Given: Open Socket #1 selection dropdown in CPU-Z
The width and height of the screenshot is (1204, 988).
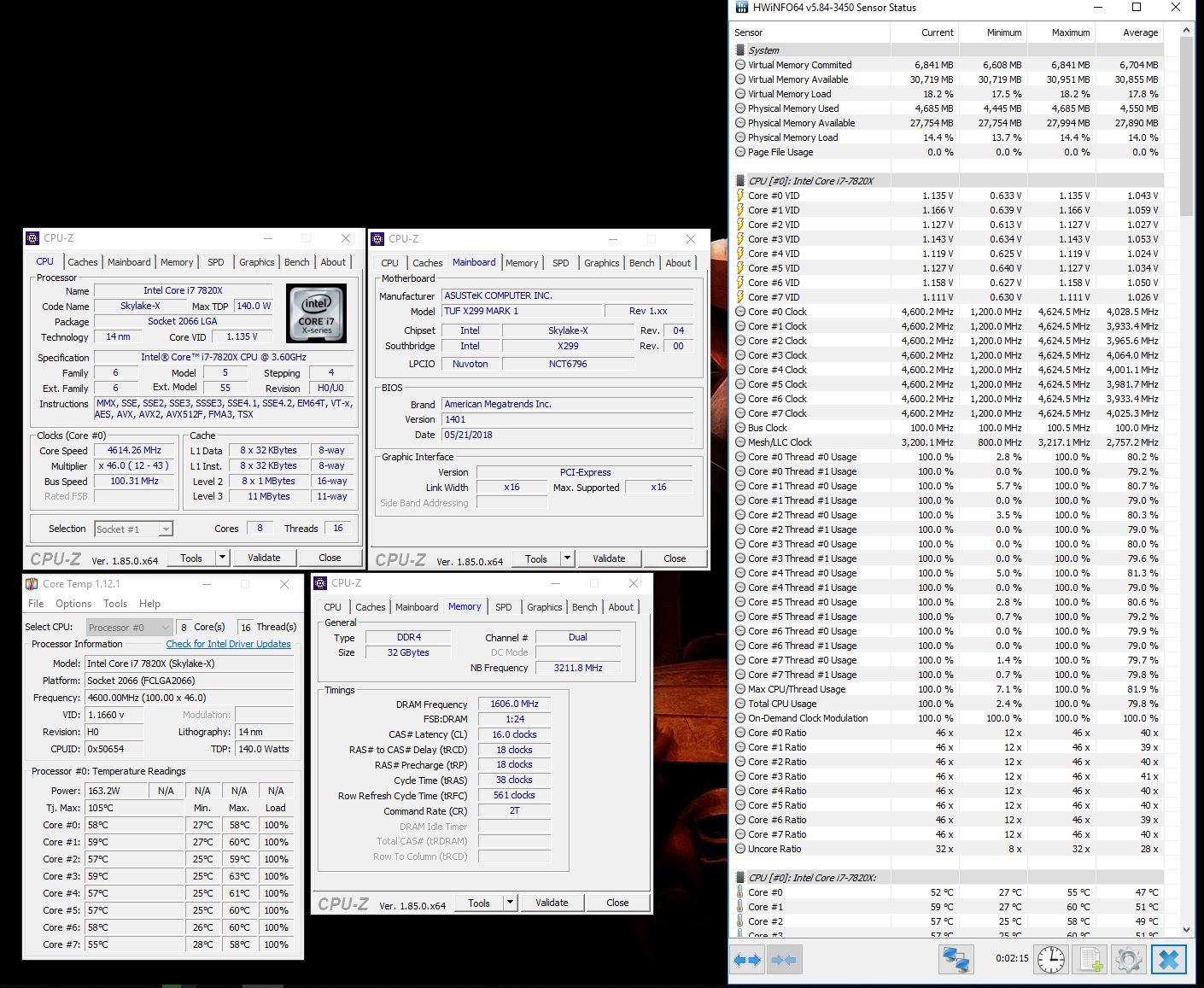Looking at the screenshot, I should point(166,529).
